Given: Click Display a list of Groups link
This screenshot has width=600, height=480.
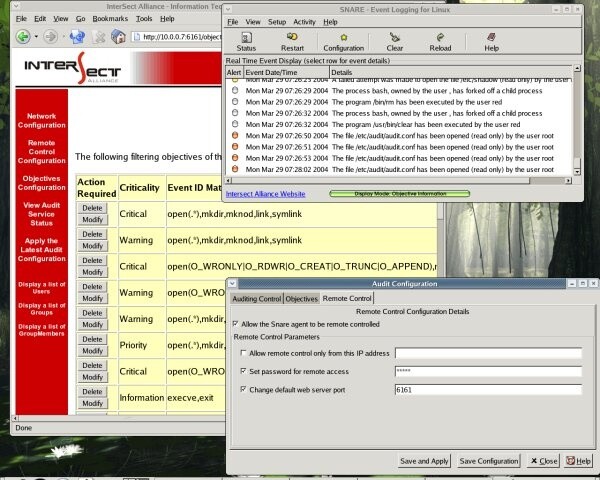Looking at the screenshot, I should click(41, 309).
